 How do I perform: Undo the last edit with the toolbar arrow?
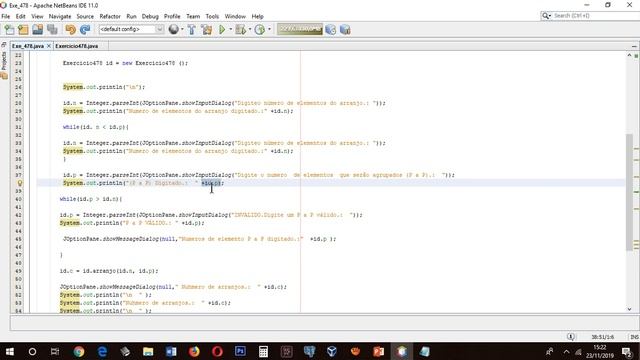(x=70, y=29)
